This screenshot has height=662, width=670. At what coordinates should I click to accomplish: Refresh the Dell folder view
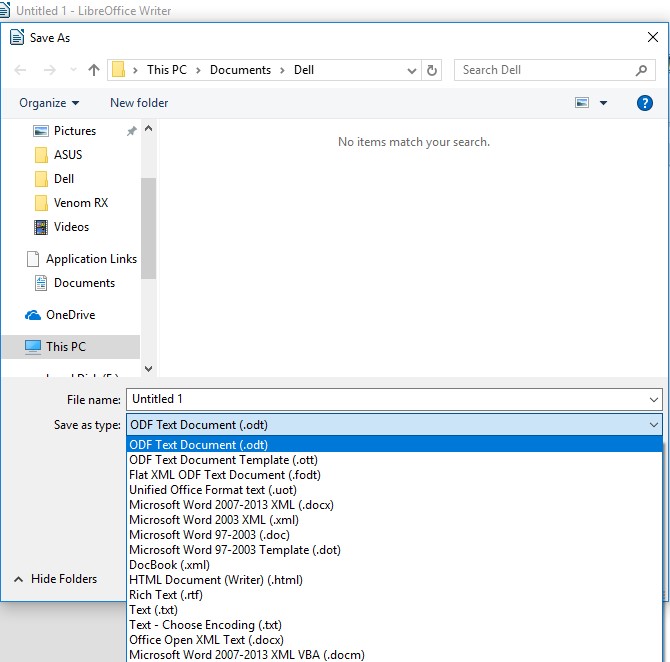(432, 70)
